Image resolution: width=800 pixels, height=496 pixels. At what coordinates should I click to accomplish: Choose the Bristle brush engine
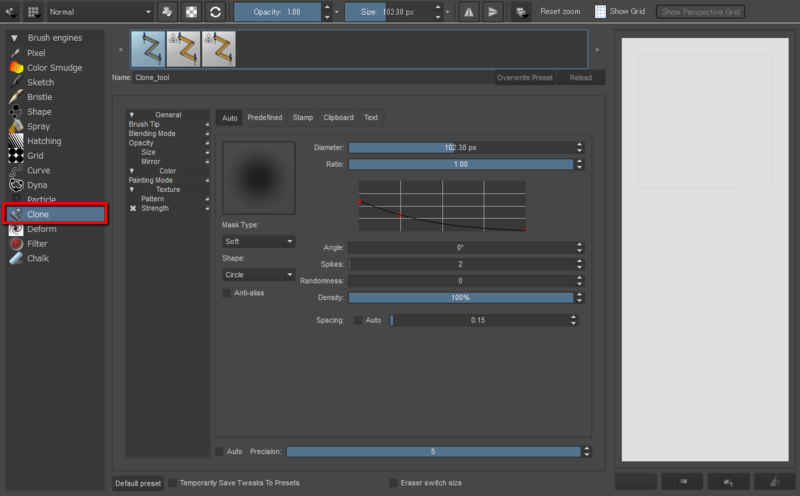point(39,97)
